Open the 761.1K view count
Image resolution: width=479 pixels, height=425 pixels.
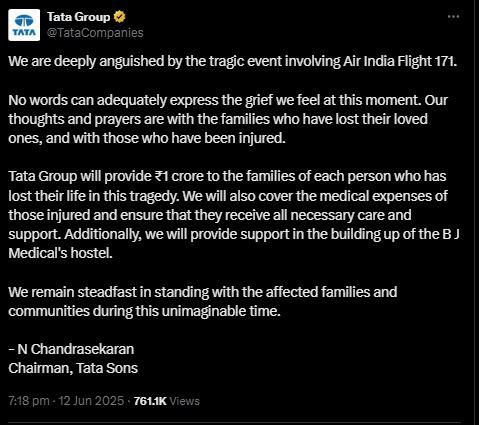150,401
